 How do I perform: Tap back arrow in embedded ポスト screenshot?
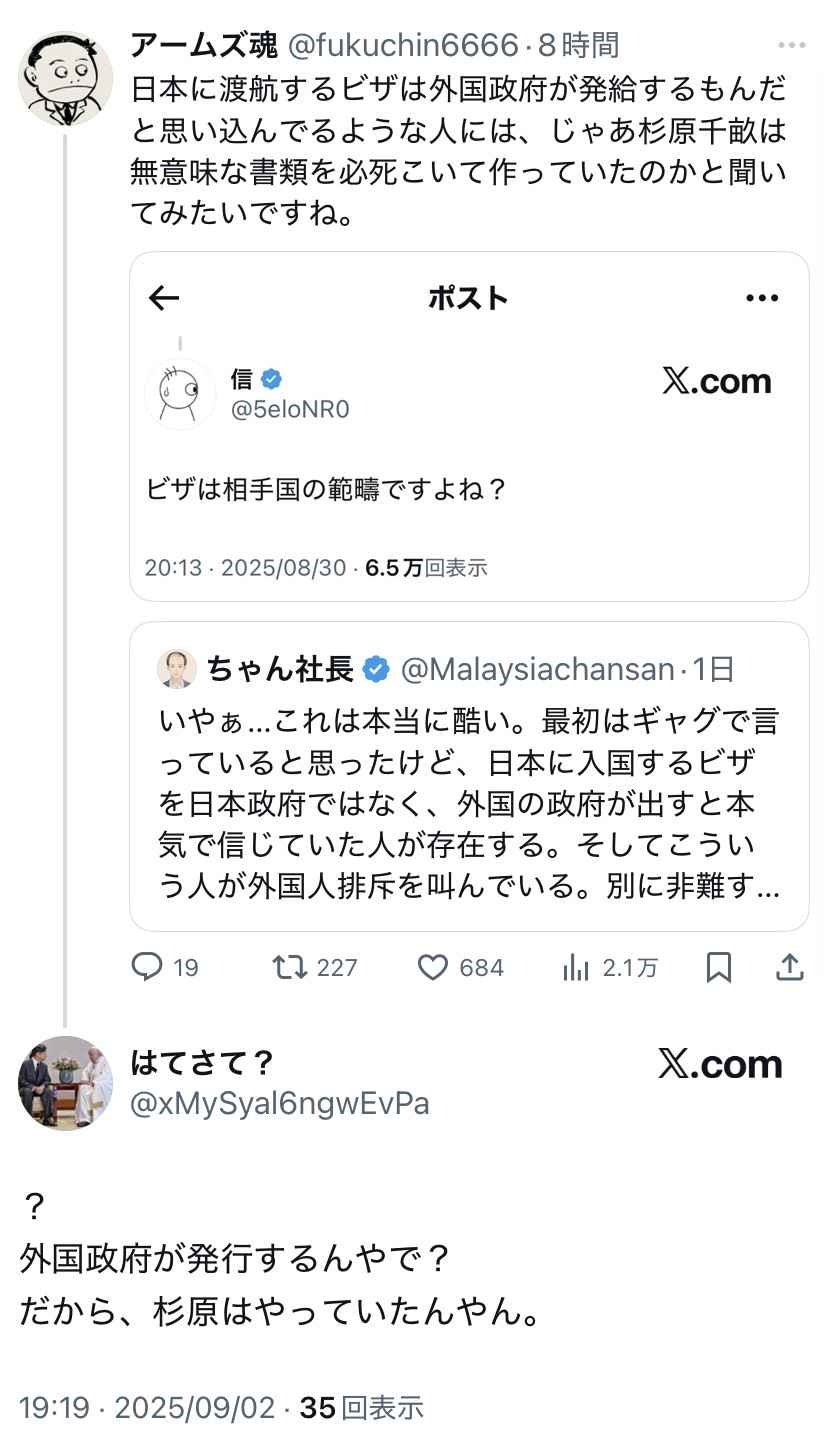click(x=163, y=297)
